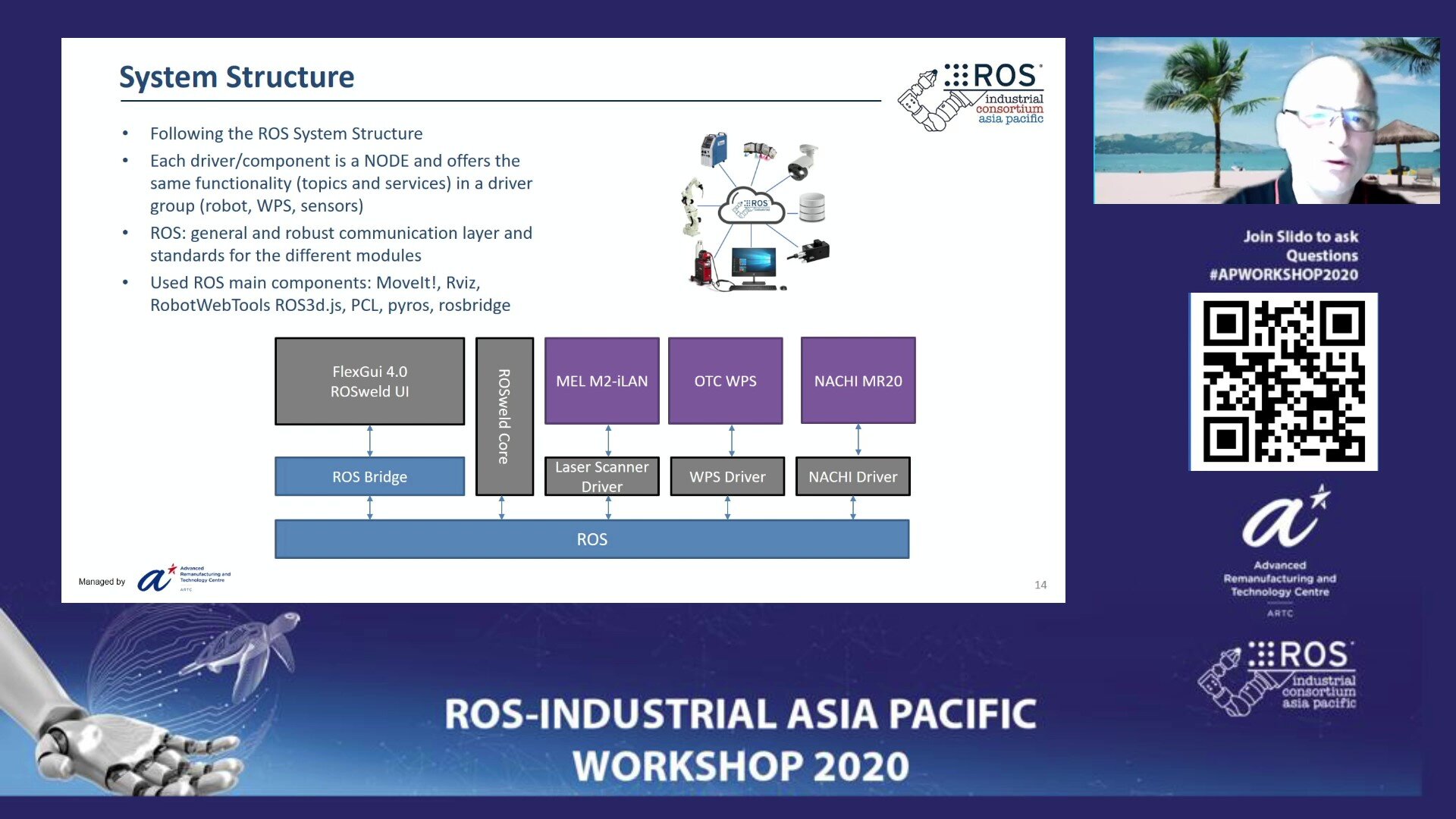Select the WPS Driver block

coord(727,477)
